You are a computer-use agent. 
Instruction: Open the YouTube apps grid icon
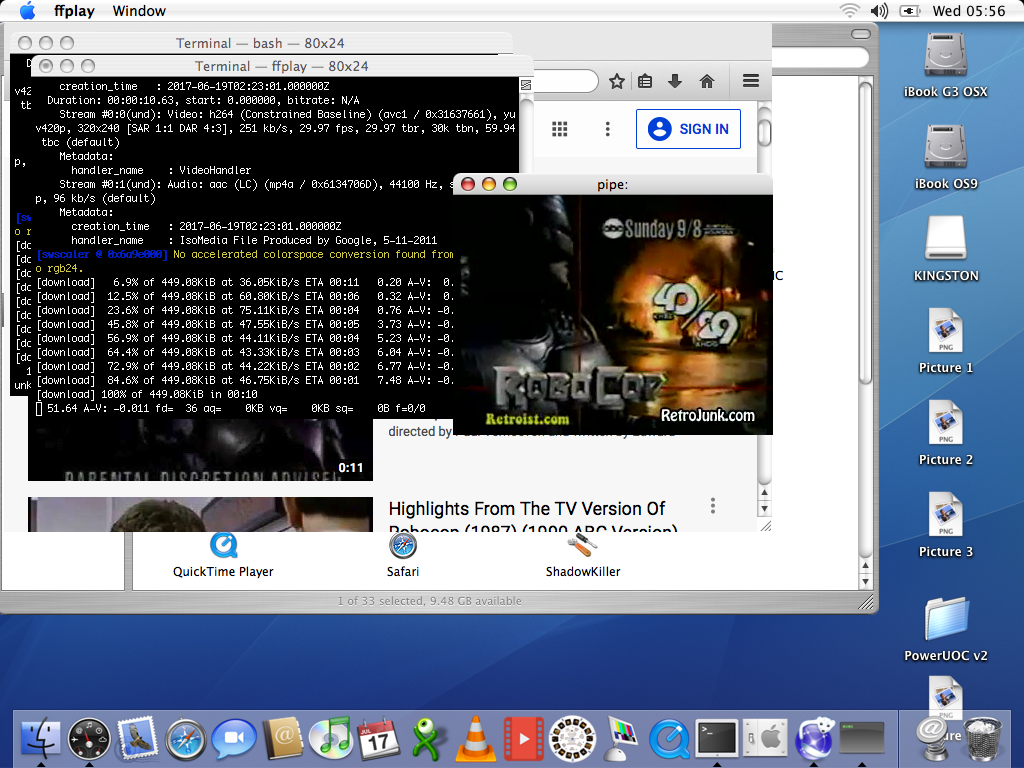click(560, 129)
